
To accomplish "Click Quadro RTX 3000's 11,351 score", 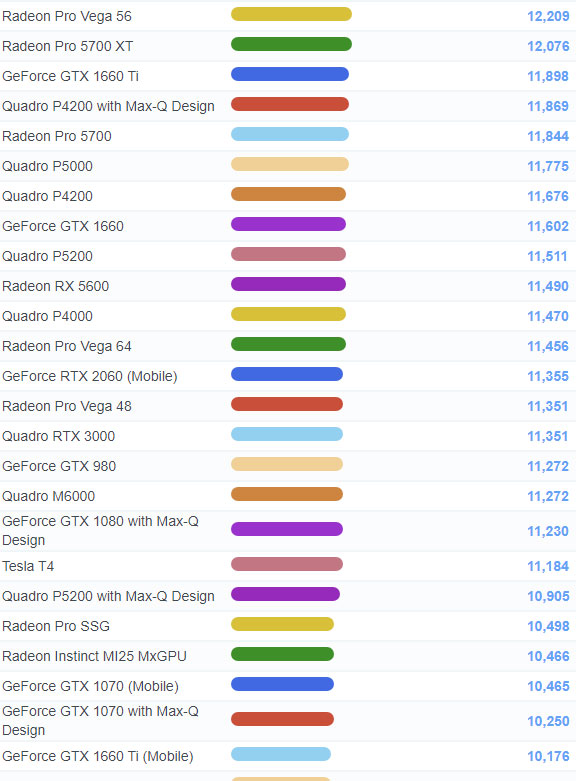I will pyautogui.click(x=548, y=436).
